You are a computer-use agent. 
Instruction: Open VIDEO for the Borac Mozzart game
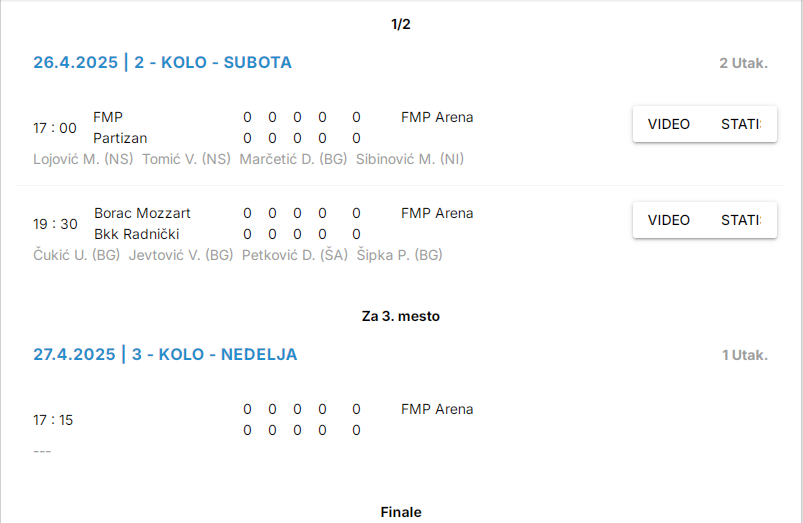(669, 220)
